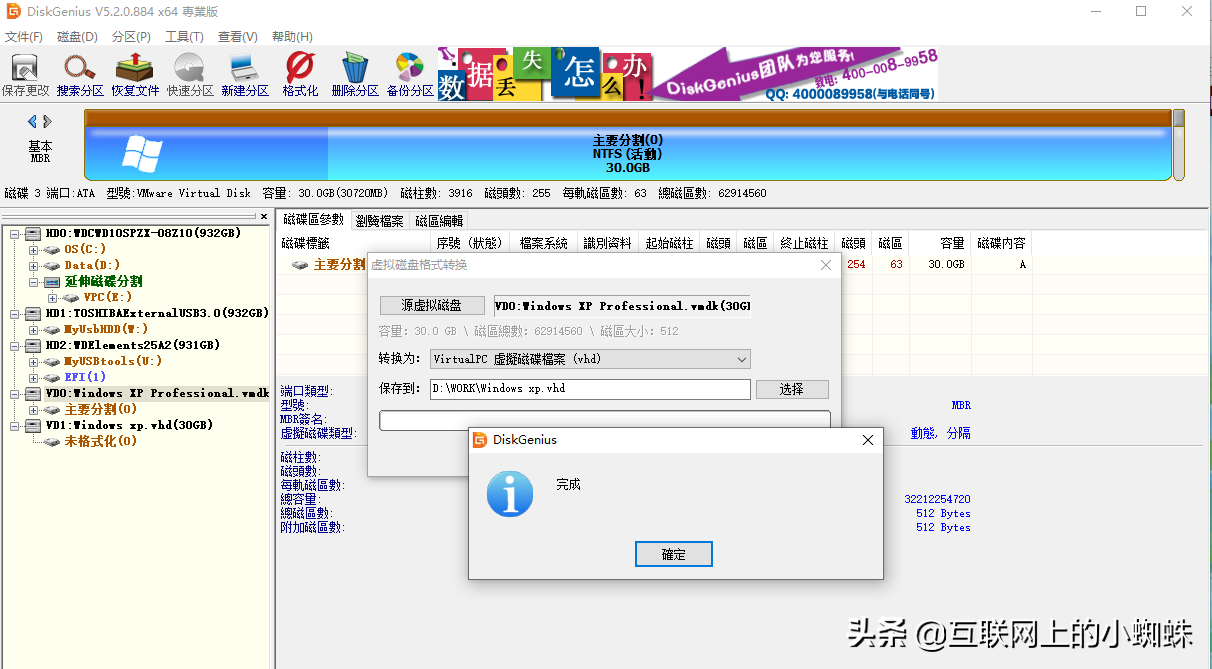Click partition icon in 主要分割 table row
This screenshot has height=669, width=1212.
click(x=300, y=265)
